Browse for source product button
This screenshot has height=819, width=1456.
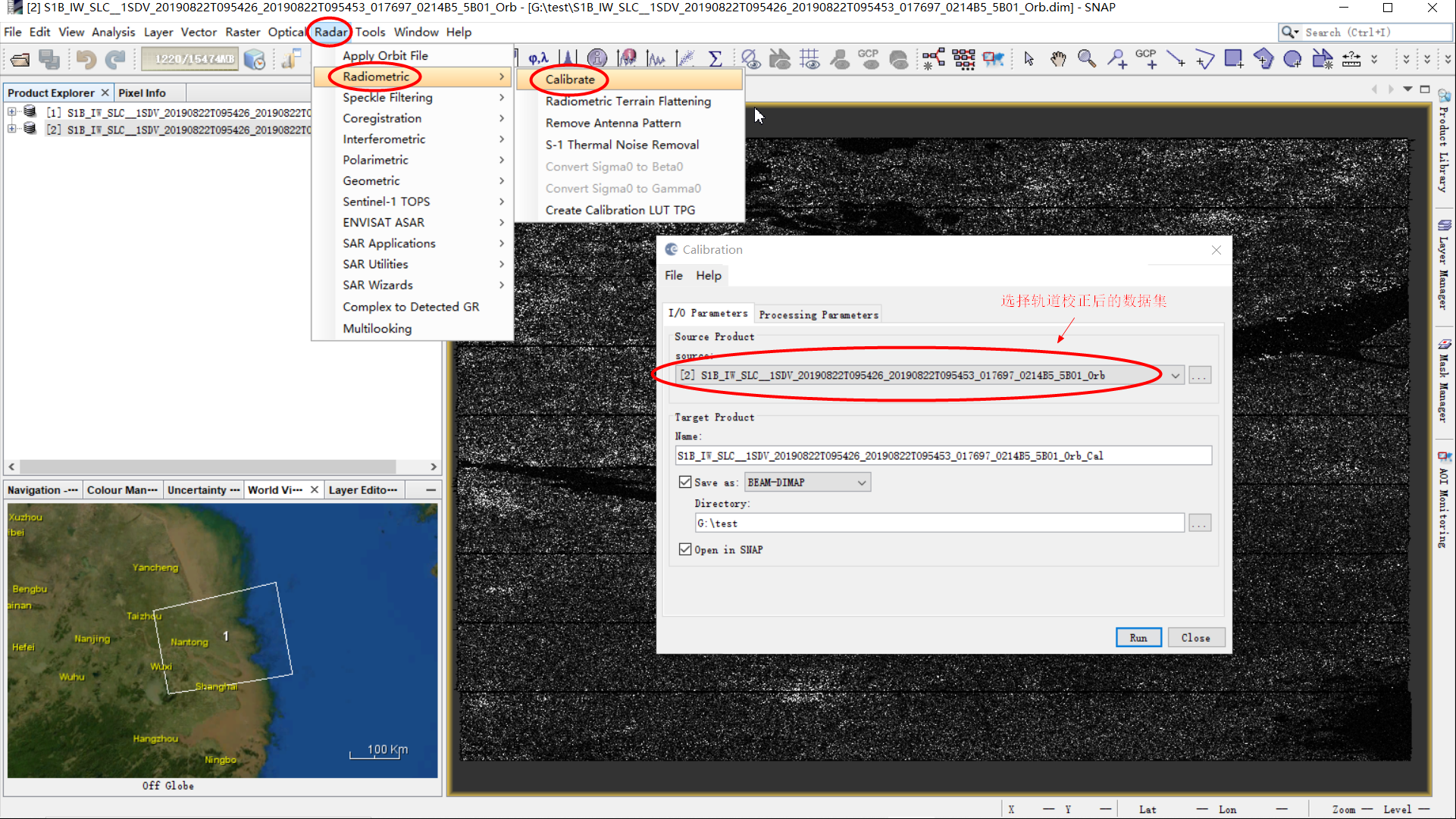1200,375
